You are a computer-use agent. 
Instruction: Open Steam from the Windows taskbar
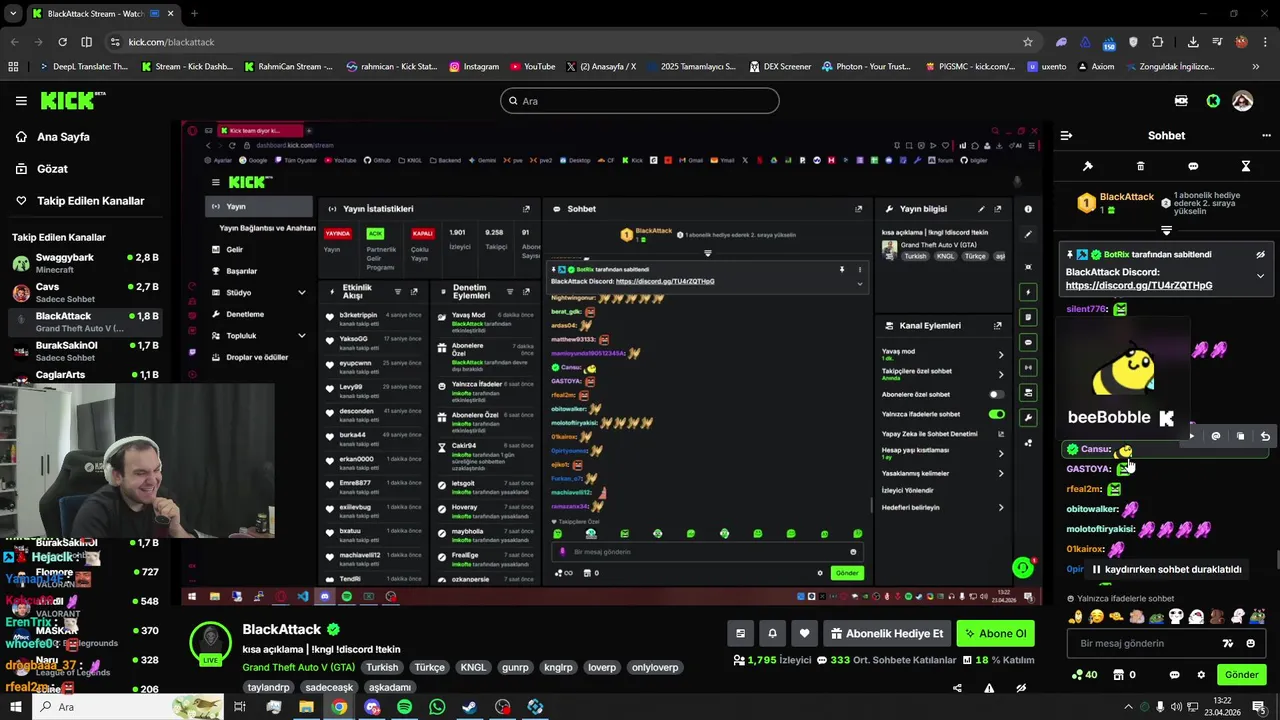469,707
